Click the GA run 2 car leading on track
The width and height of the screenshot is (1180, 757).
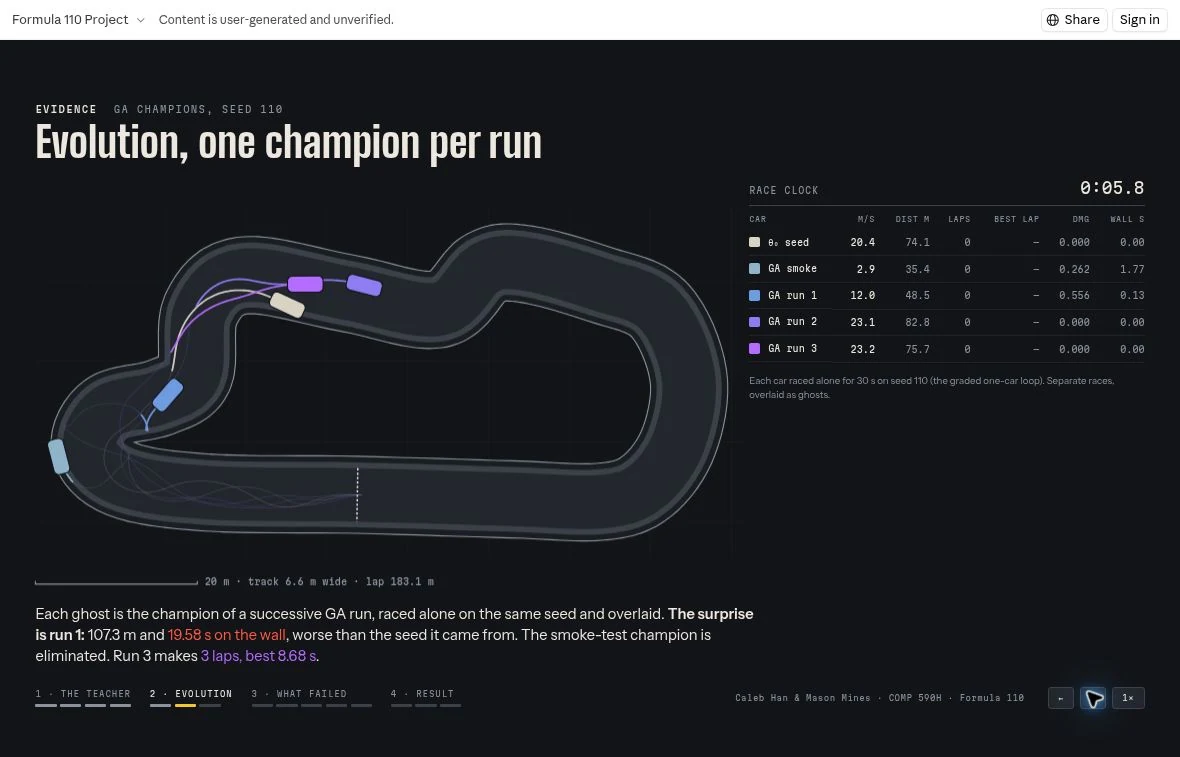[364, 285]
